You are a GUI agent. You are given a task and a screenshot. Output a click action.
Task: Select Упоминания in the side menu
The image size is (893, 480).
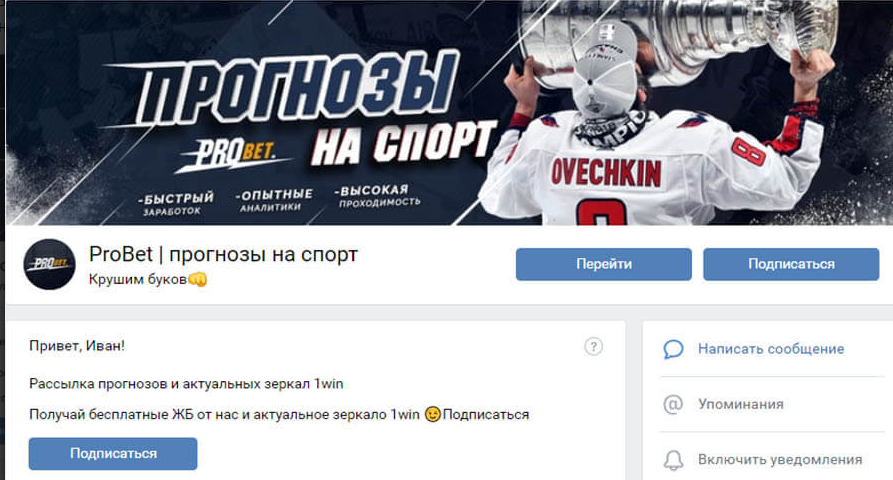(x=741, y=404)
